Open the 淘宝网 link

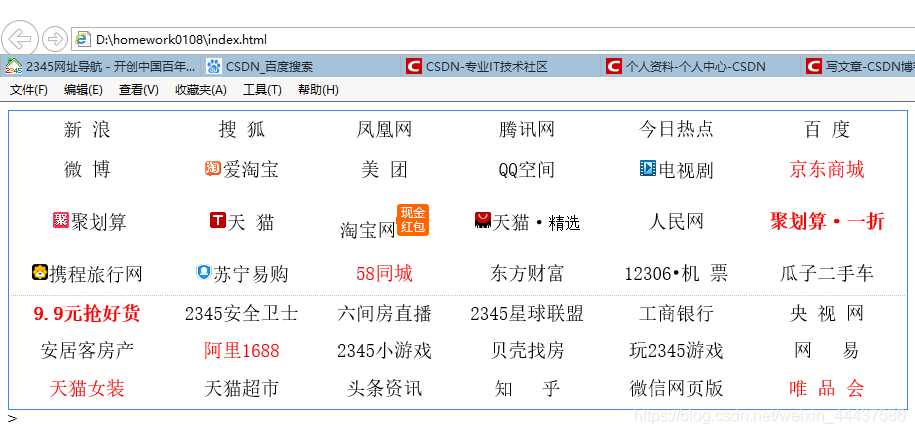pyautogui.click(x=368, y=230)
